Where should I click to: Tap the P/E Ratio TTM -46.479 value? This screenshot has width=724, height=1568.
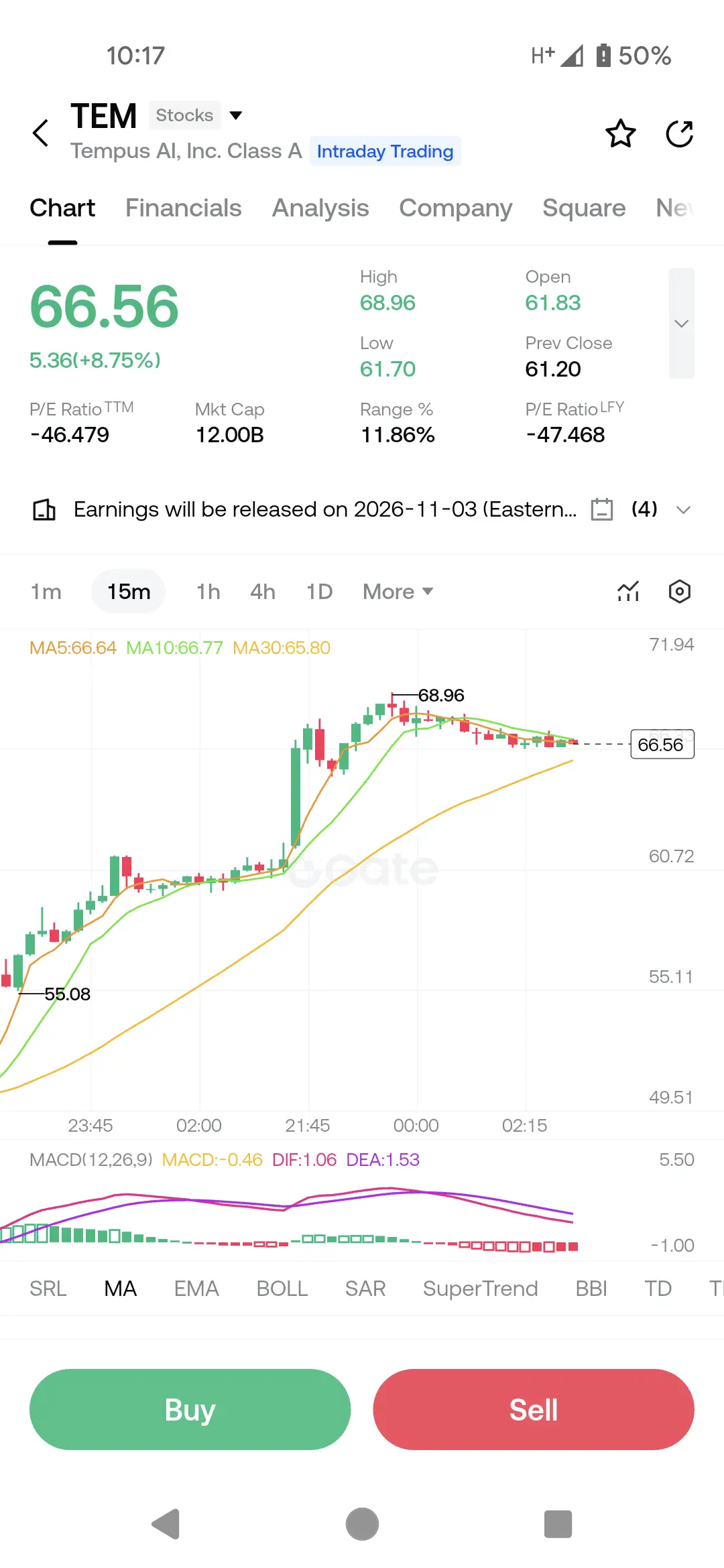coord(70,435)
